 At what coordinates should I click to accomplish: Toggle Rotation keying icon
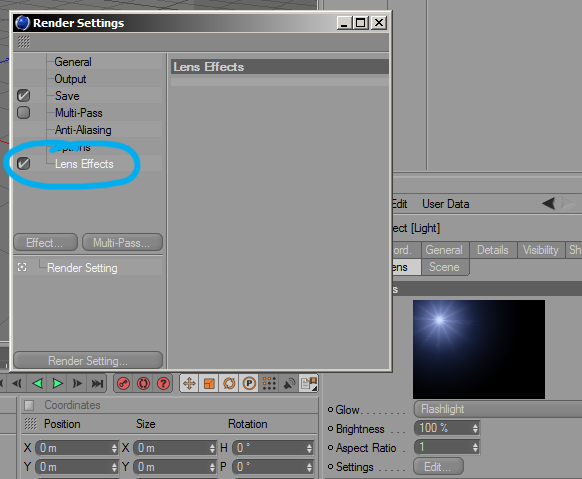tap(229, 383)
